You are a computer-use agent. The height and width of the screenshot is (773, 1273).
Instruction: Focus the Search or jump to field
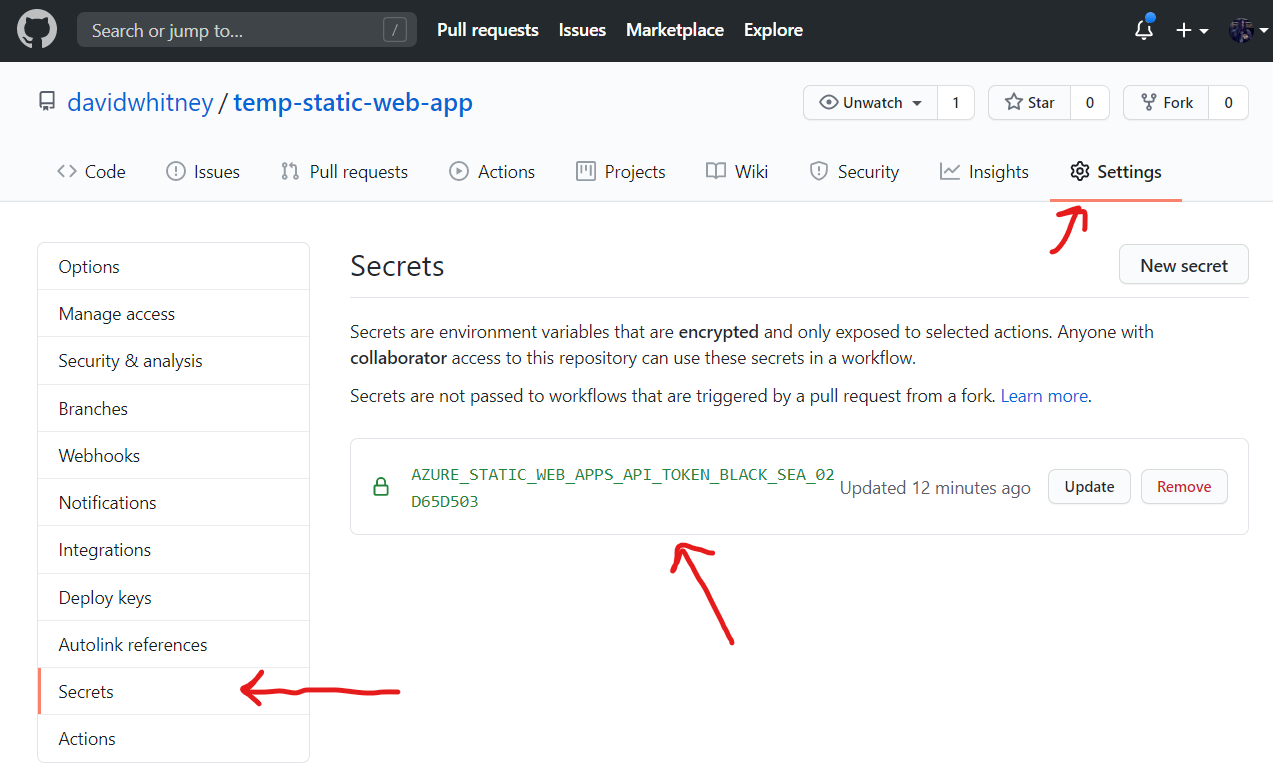(247, 31)
